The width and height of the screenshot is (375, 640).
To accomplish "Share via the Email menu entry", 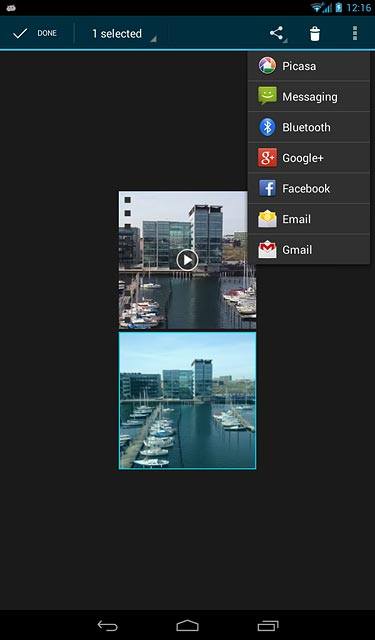I will tap(309, 219).
